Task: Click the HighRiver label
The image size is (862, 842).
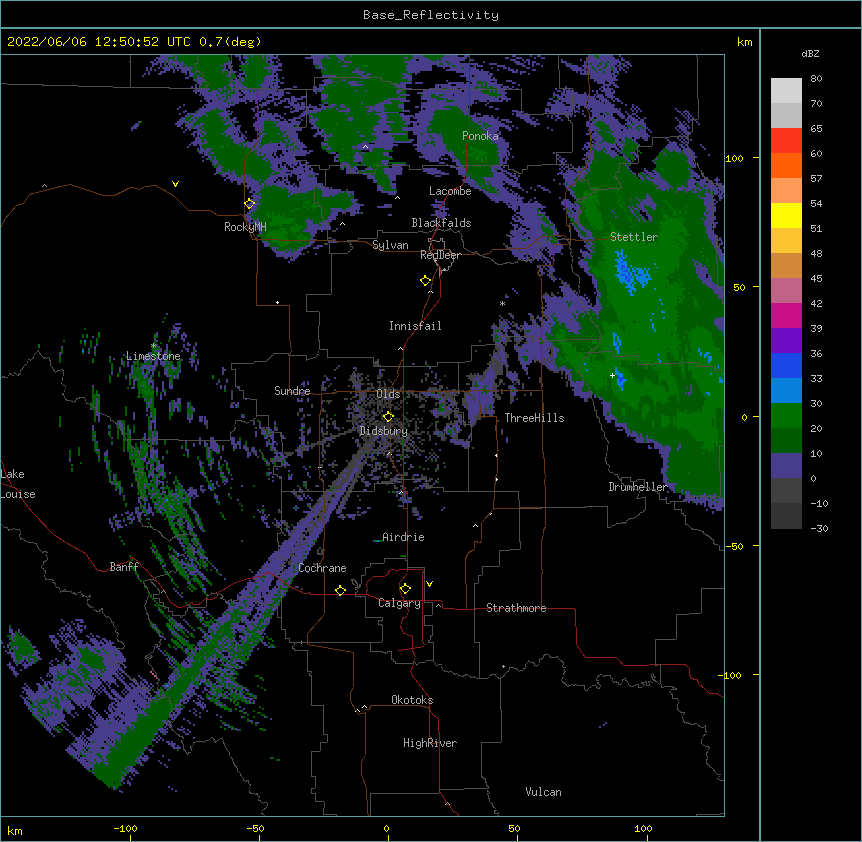Action: click(430, 743)
